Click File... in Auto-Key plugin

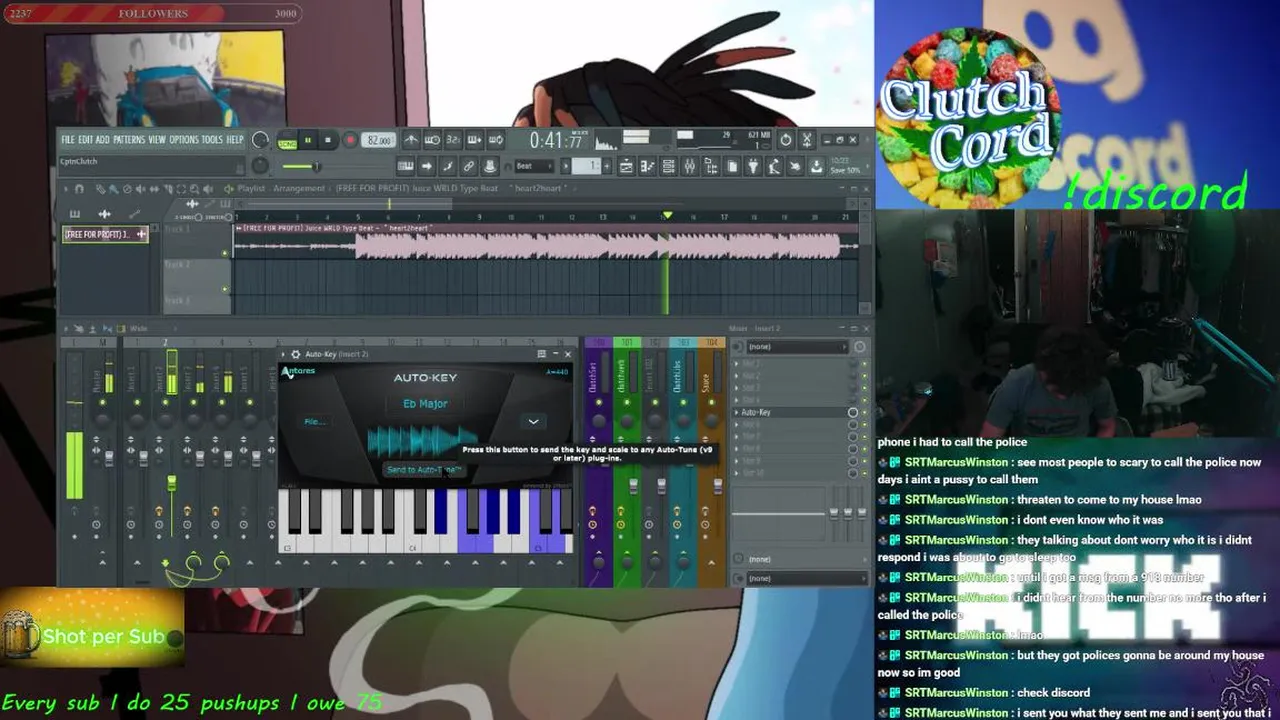point(315,421)
